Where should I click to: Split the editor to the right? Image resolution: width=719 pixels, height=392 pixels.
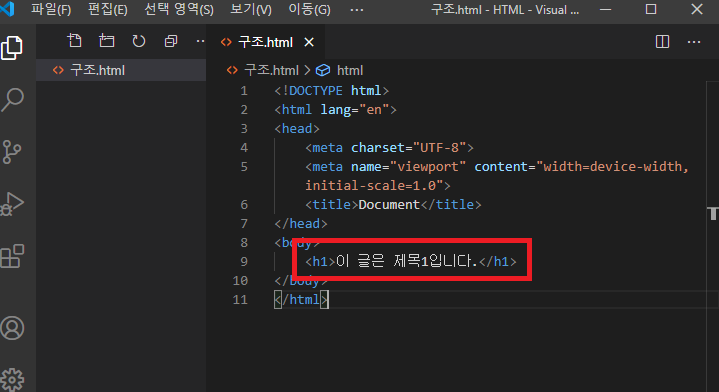pos(662,42)
